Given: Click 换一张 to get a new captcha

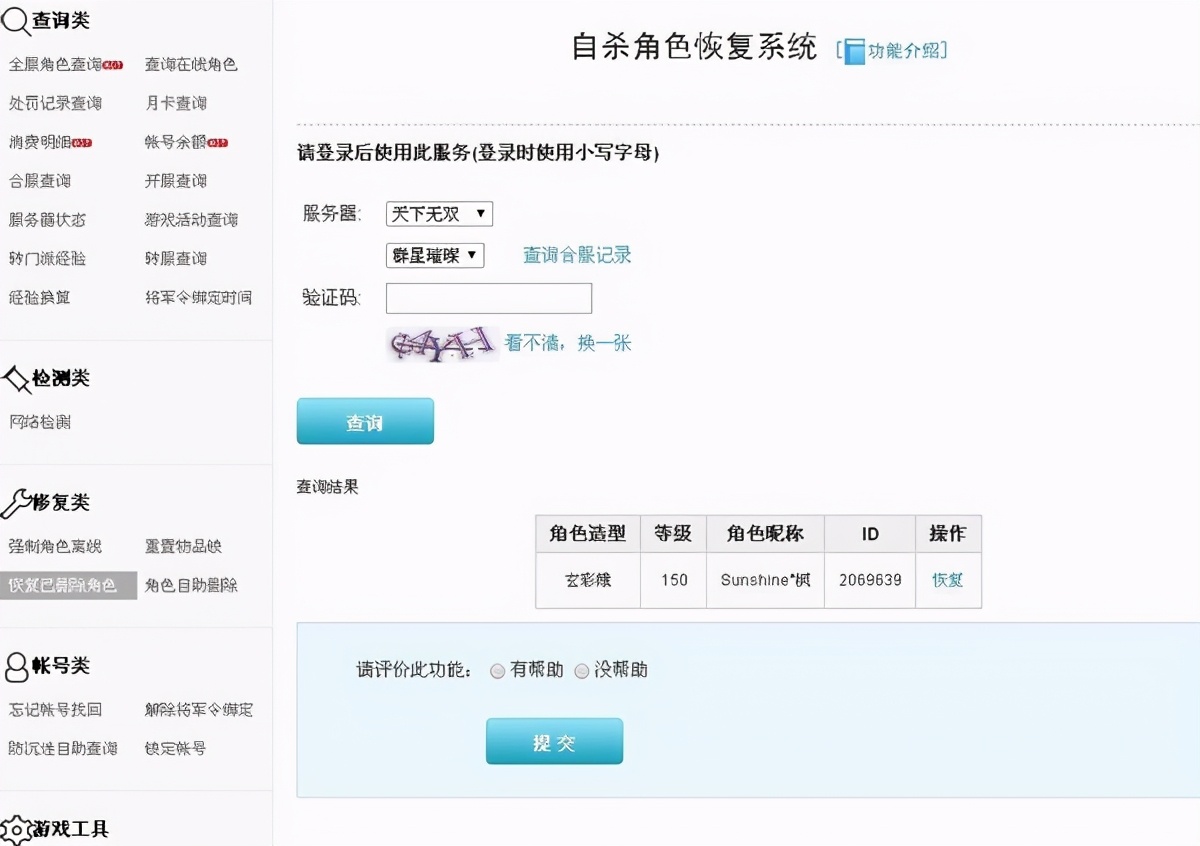Looking at the screenshot, I should tap(602, 342).
